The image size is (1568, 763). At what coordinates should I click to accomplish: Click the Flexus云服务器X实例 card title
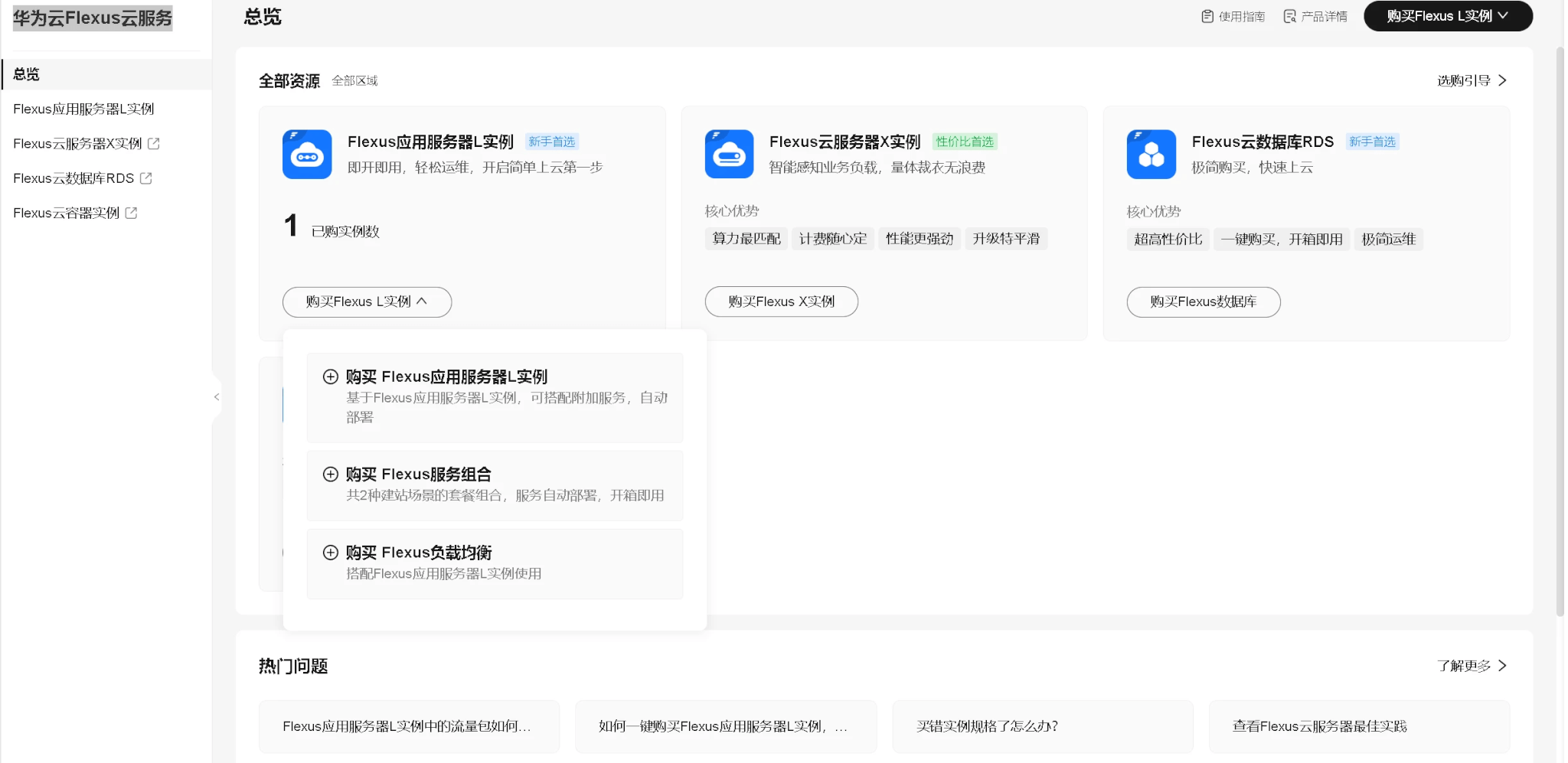pos(844,142)
